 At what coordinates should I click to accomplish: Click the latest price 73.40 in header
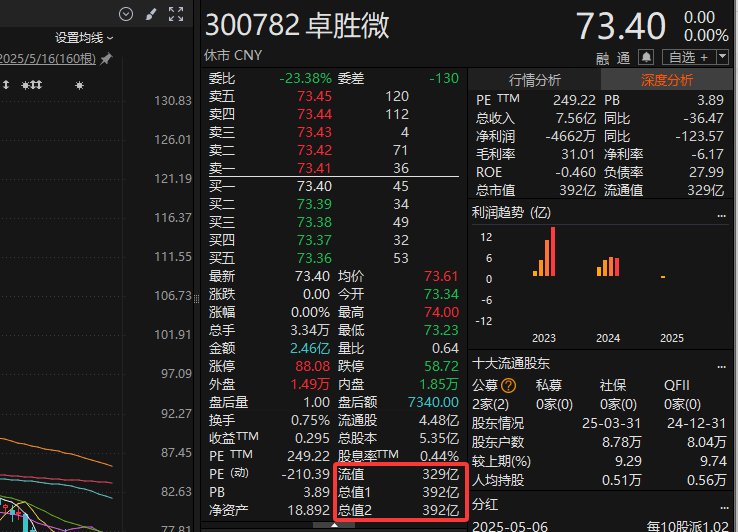tap(621, 26)
